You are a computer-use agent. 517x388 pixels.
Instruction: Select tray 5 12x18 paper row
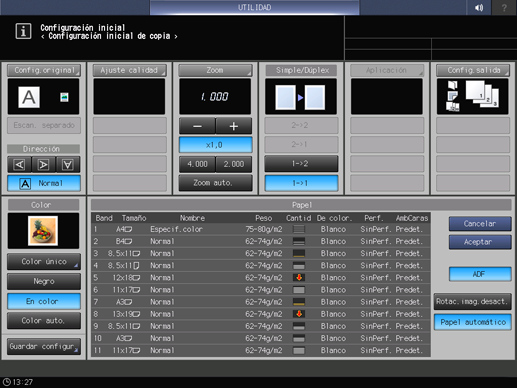261,278
